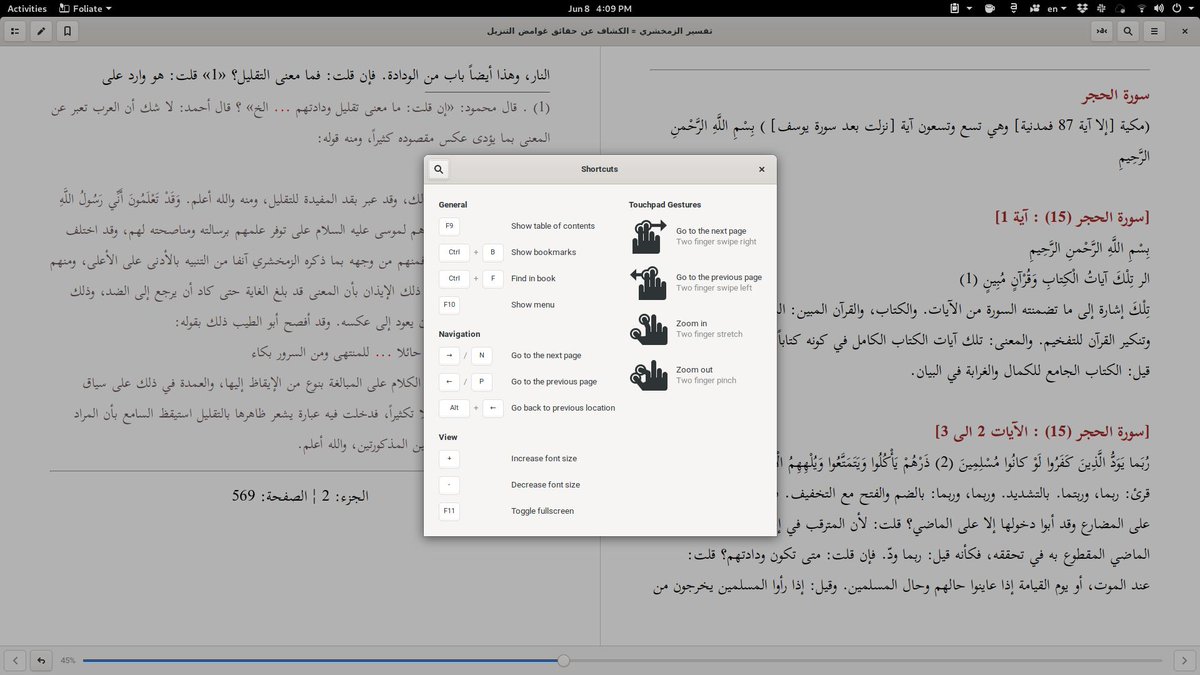1200x675 pixels.
Task: Click the Slack tray icon
Action: coord(1101,8)
